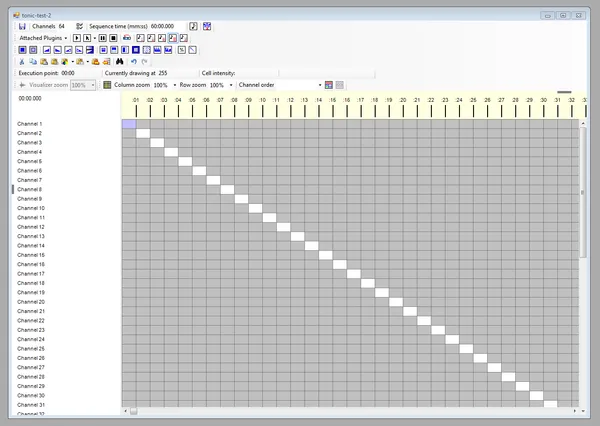Pause the sequence playback

click(x=103, y=37)
